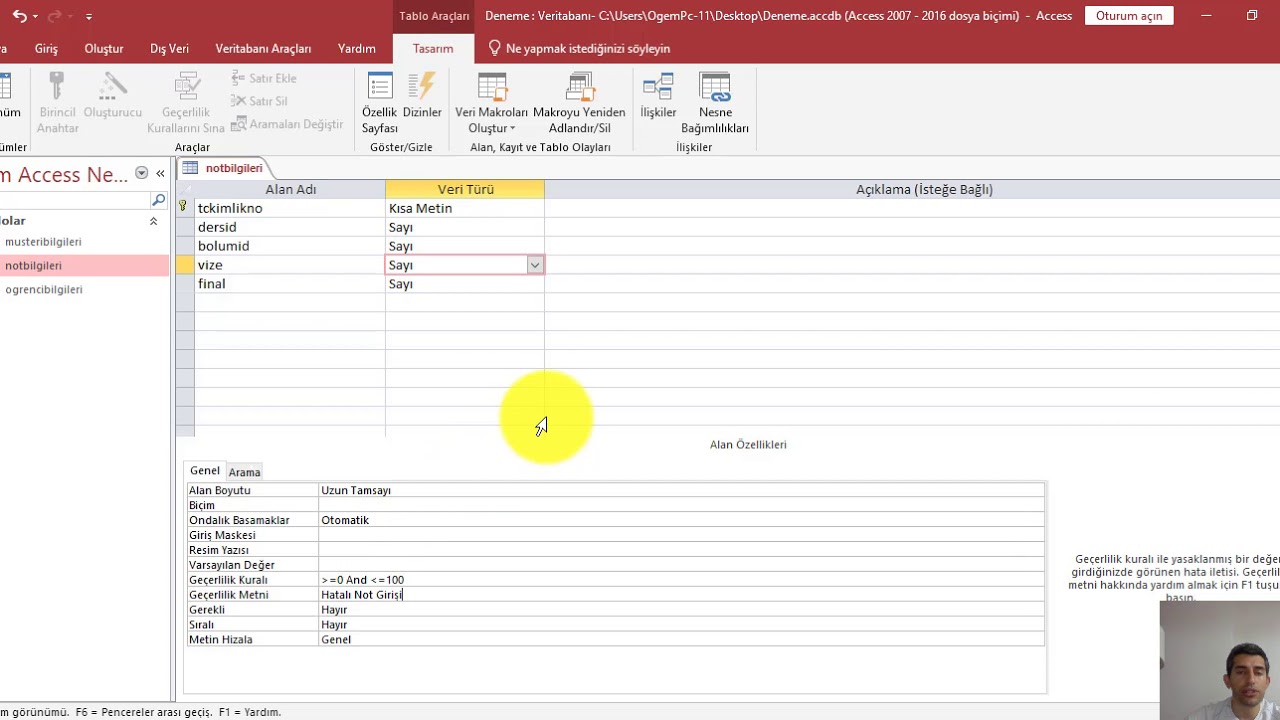The image size is (1280, 720).
Task: Click Ondalık Basamaklar value Otomatik
Action: click(x=681, y=520)
